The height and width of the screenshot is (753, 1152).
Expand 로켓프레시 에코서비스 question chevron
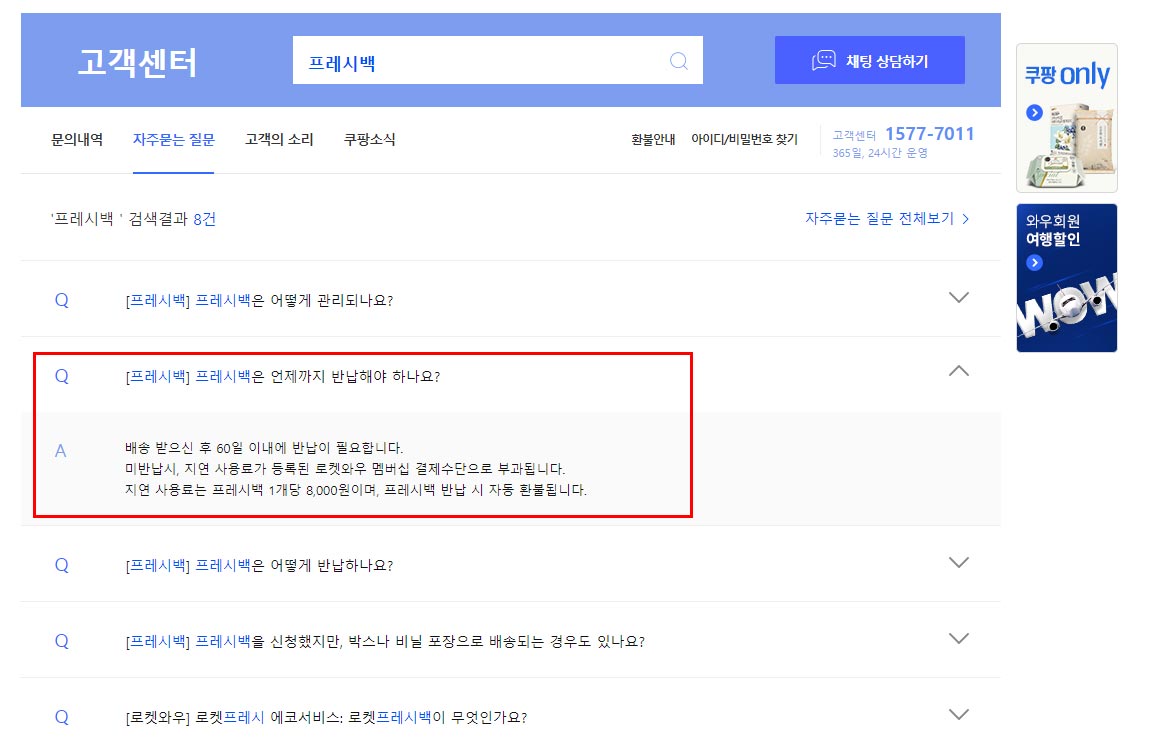pyautogui.click(x=959, y=715)
